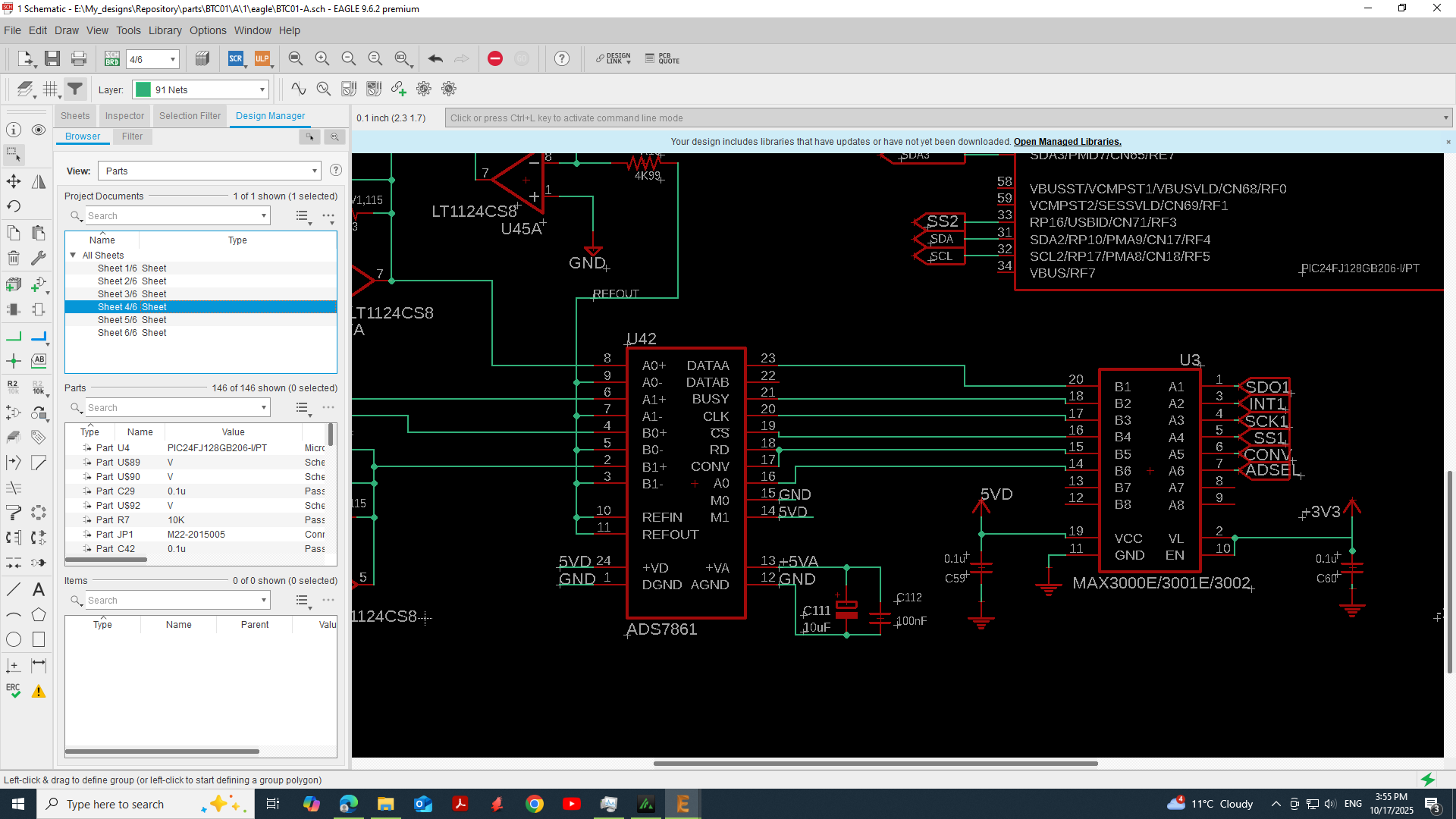Image resolution: width=1456 pixels, height=819 pixels.
Task: Collapse the All Sheets tree node
Action: coord(74,256)
